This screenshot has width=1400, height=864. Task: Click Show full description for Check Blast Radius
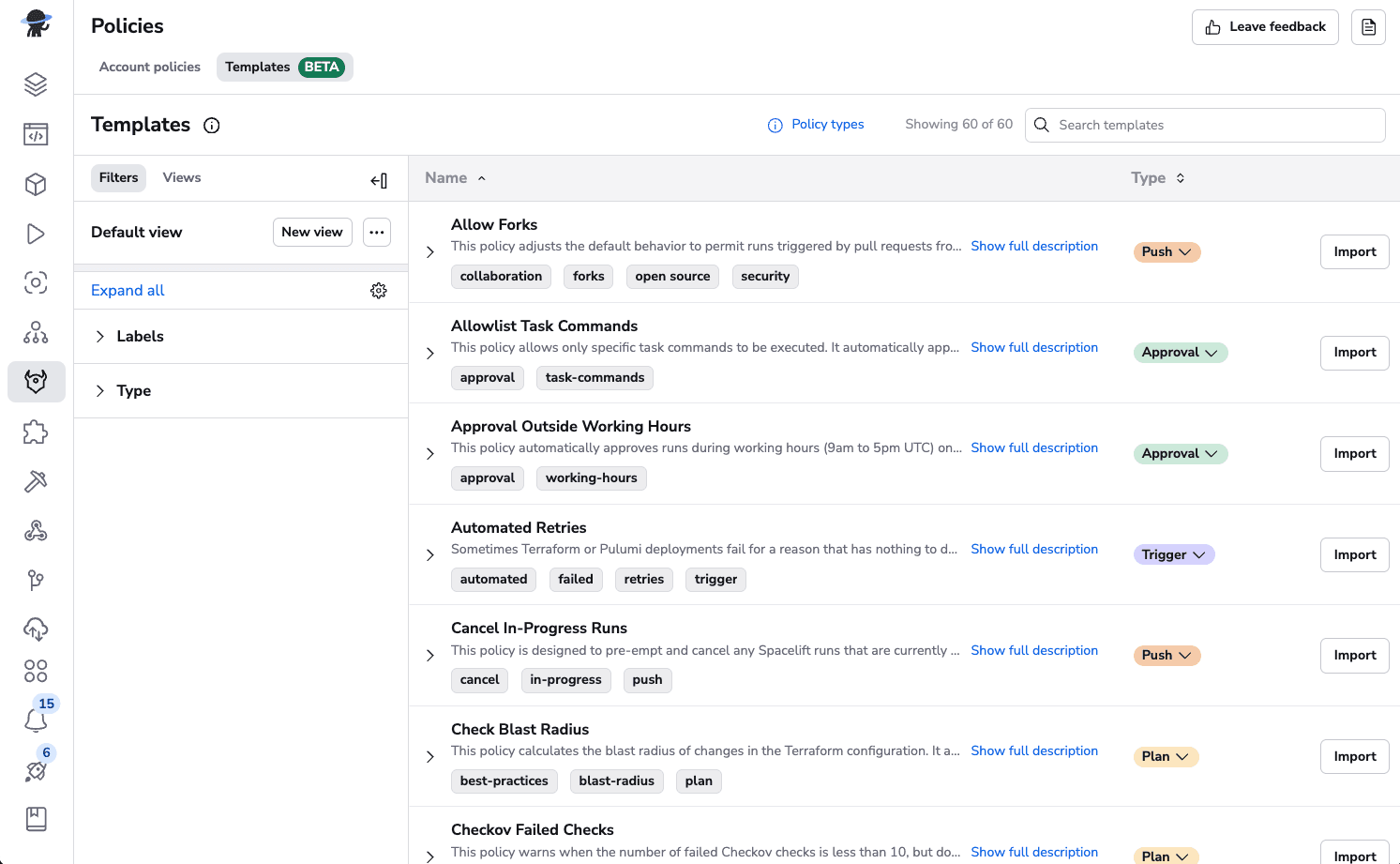(x=1034, y=750)
